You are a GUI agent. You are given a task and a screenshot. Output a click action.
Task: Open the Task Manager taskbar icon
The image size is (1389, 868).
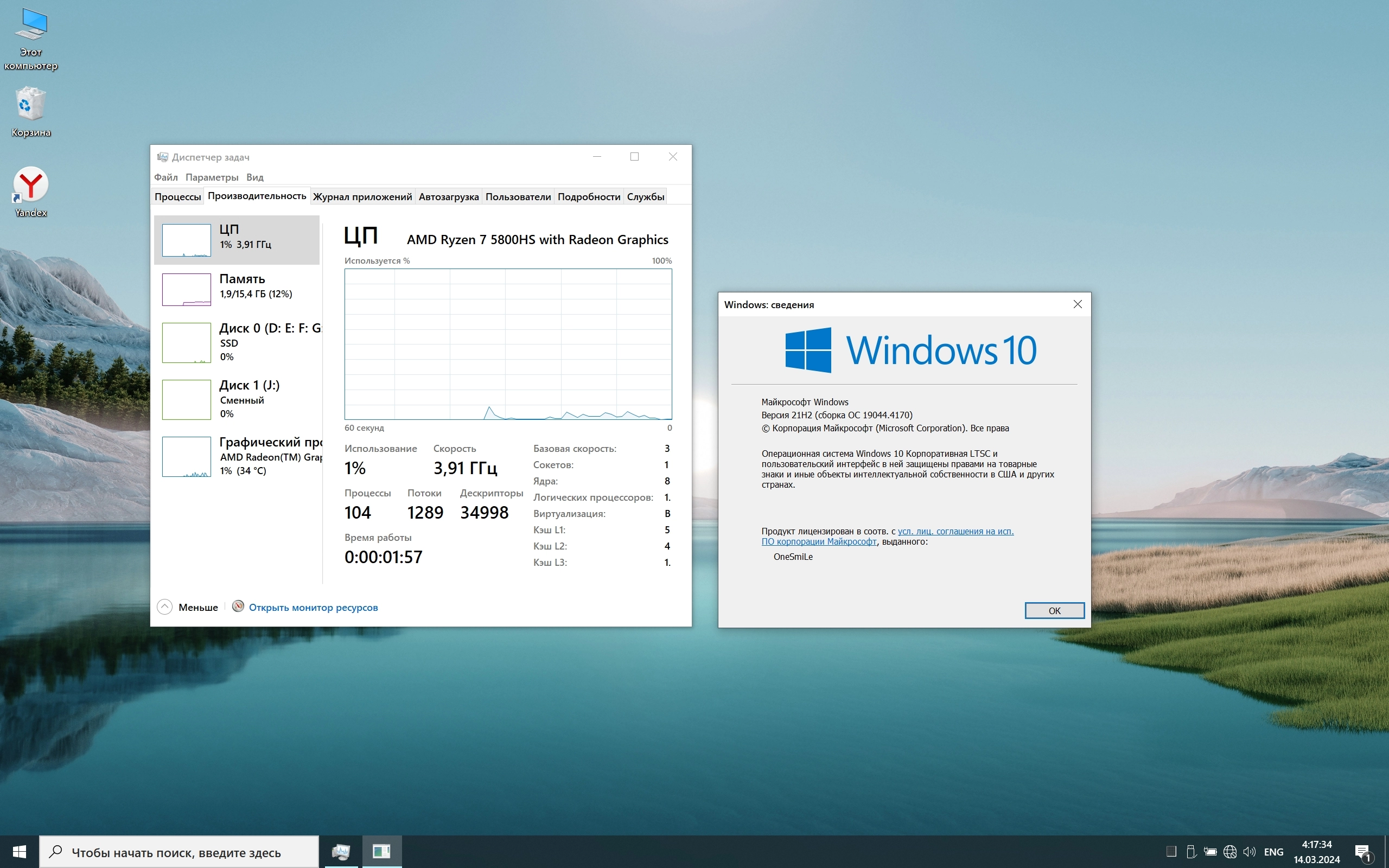pyautogui.click(x=341, y=852)
